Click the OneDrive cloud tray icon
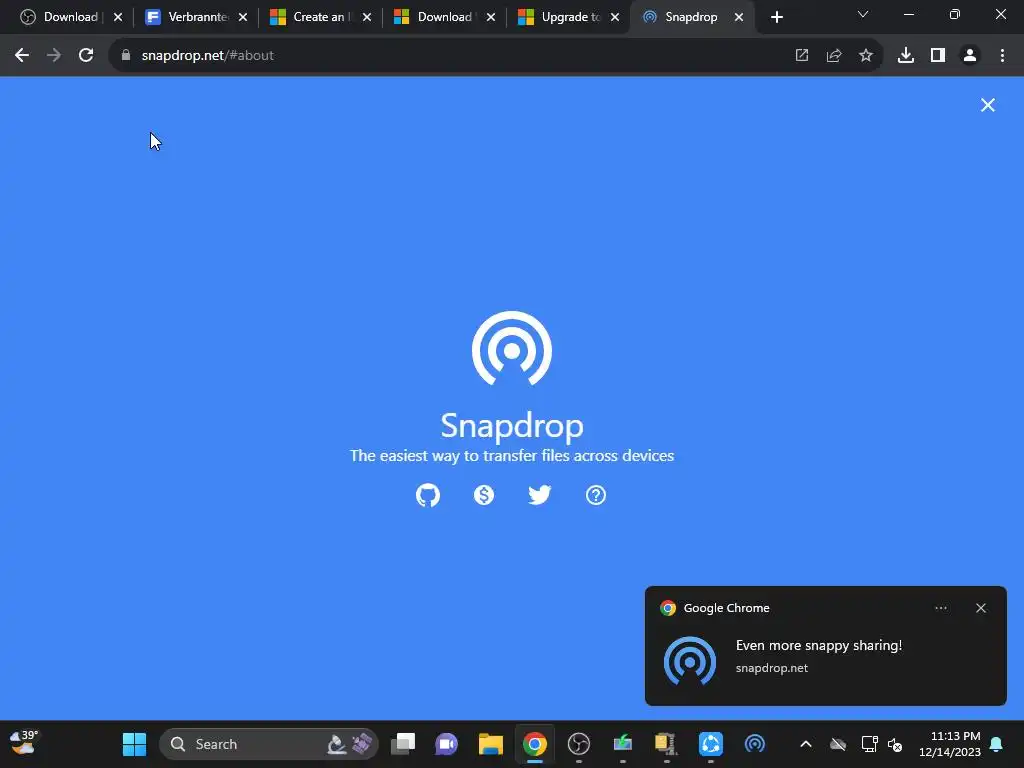Image resolution: width=1024 pixels, height=768 pixels. click(838, 744)
